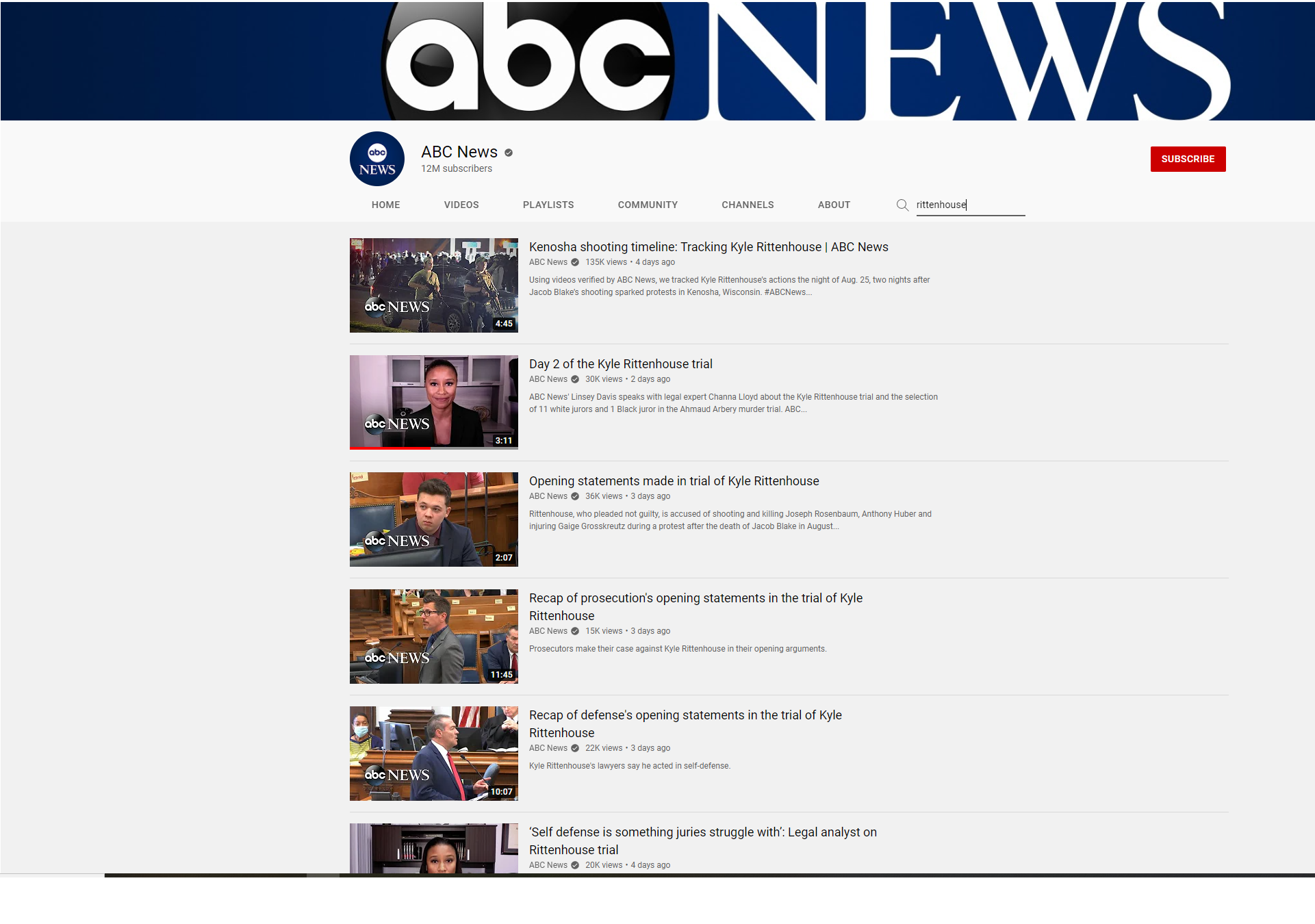The width and height of the screenshot is (1315, 924).
Task: Click ABC News channel name under Day 2 video
Action: coord(548,379)
